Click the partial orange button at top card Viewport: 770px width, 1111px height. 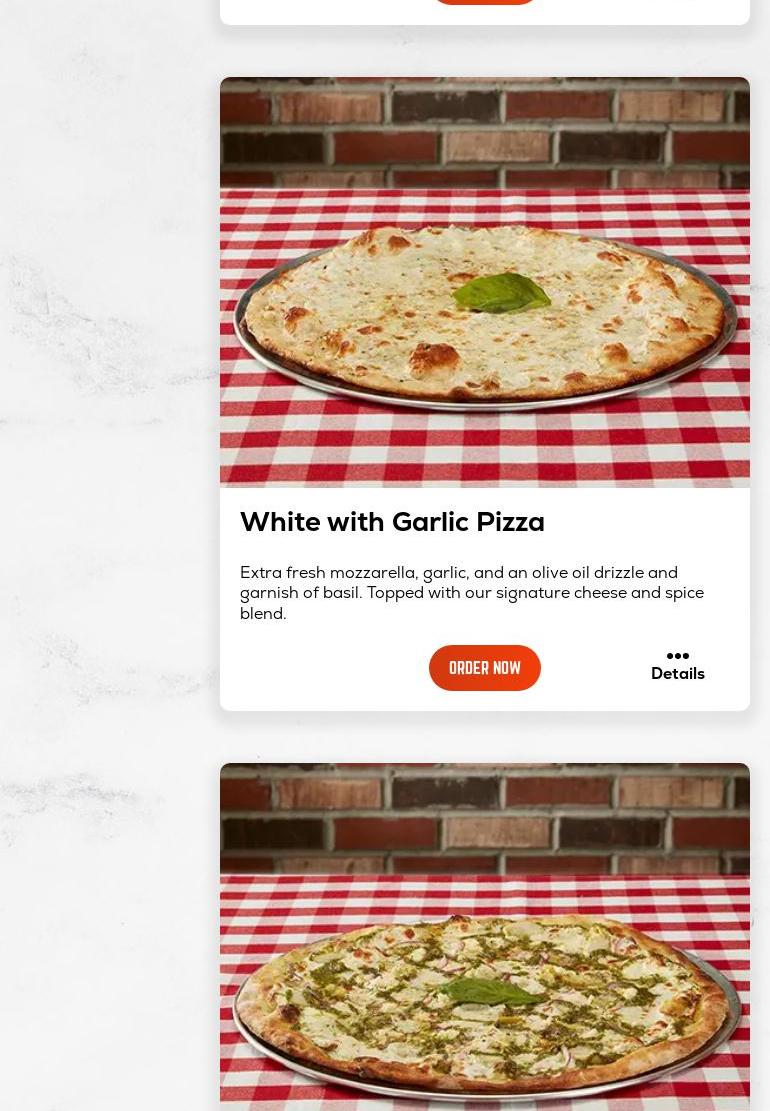[x=485, y=1]
